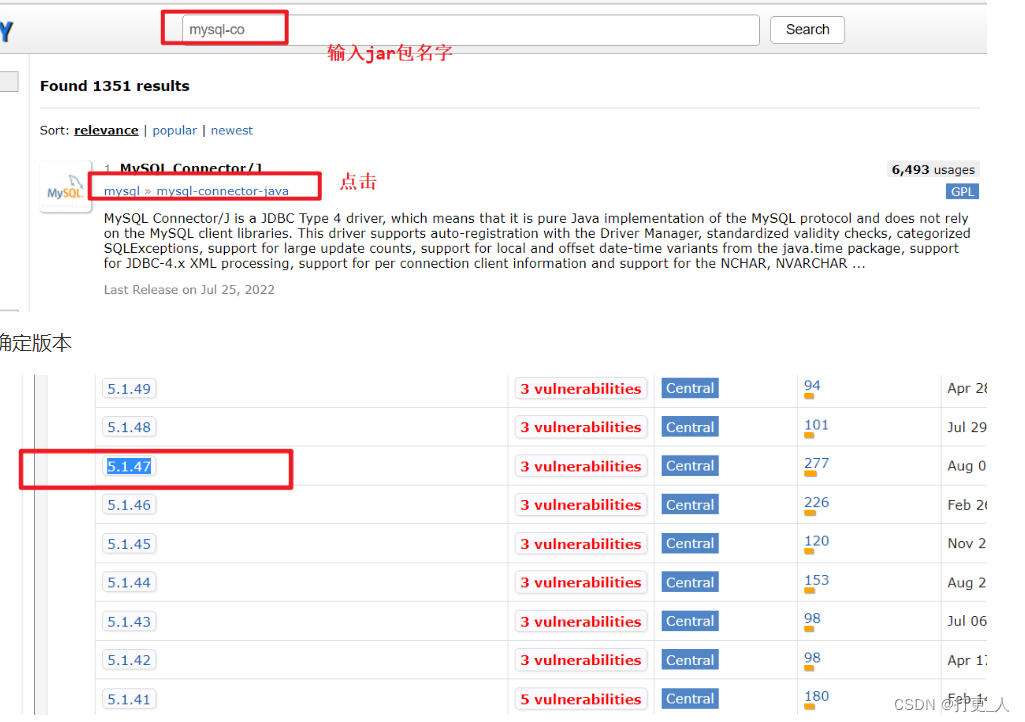Open the 153 usages link for 5.1.44
The width and height of the screenshot is (1025, 722).
pos(816,580)
